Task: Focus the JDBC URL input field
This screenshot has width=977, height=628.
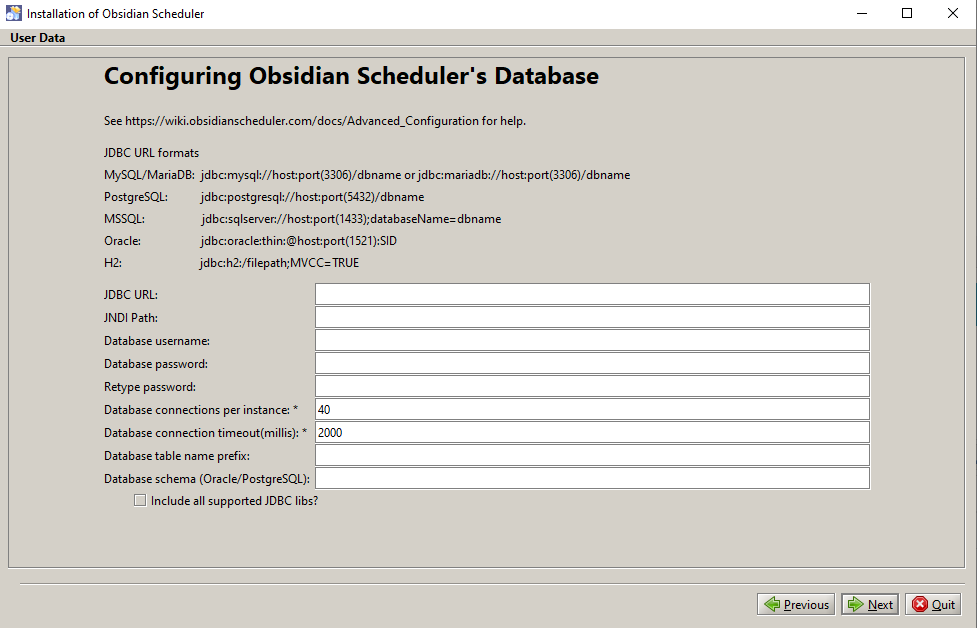Action: [x=592, y=294]
